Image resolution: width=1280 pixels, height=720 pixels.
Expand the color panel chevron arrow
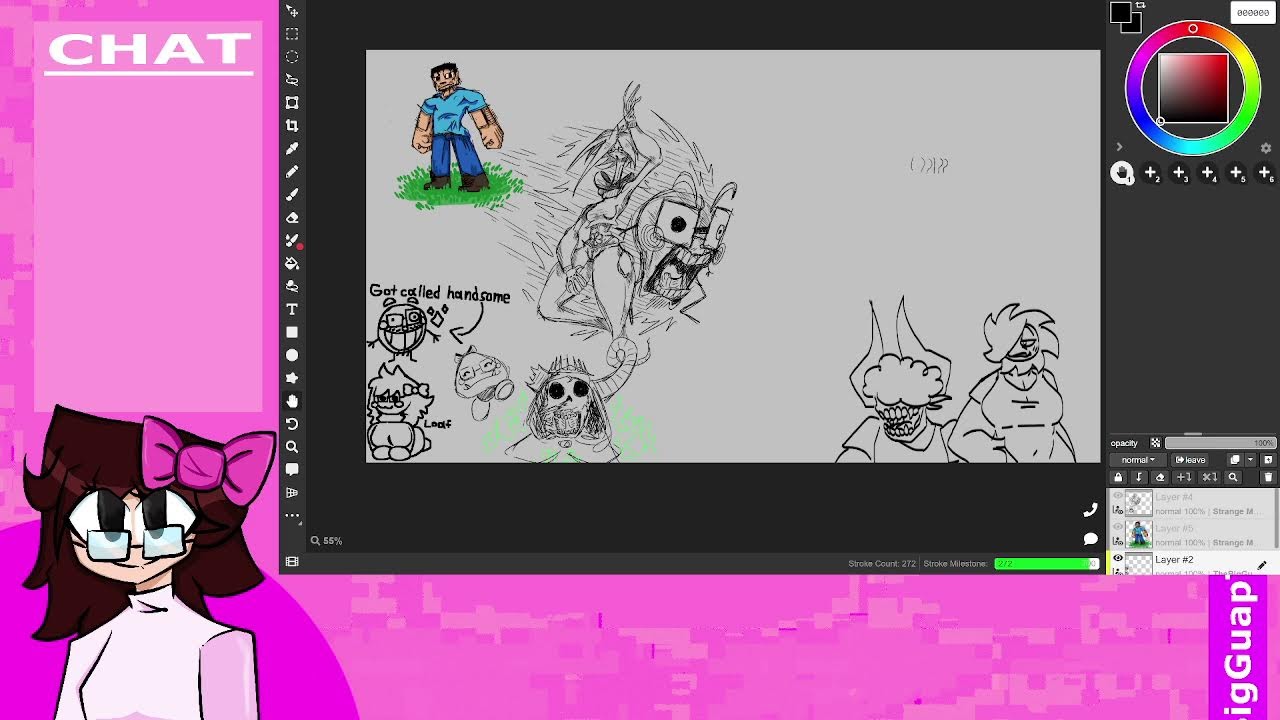[x=1119, y=147]
